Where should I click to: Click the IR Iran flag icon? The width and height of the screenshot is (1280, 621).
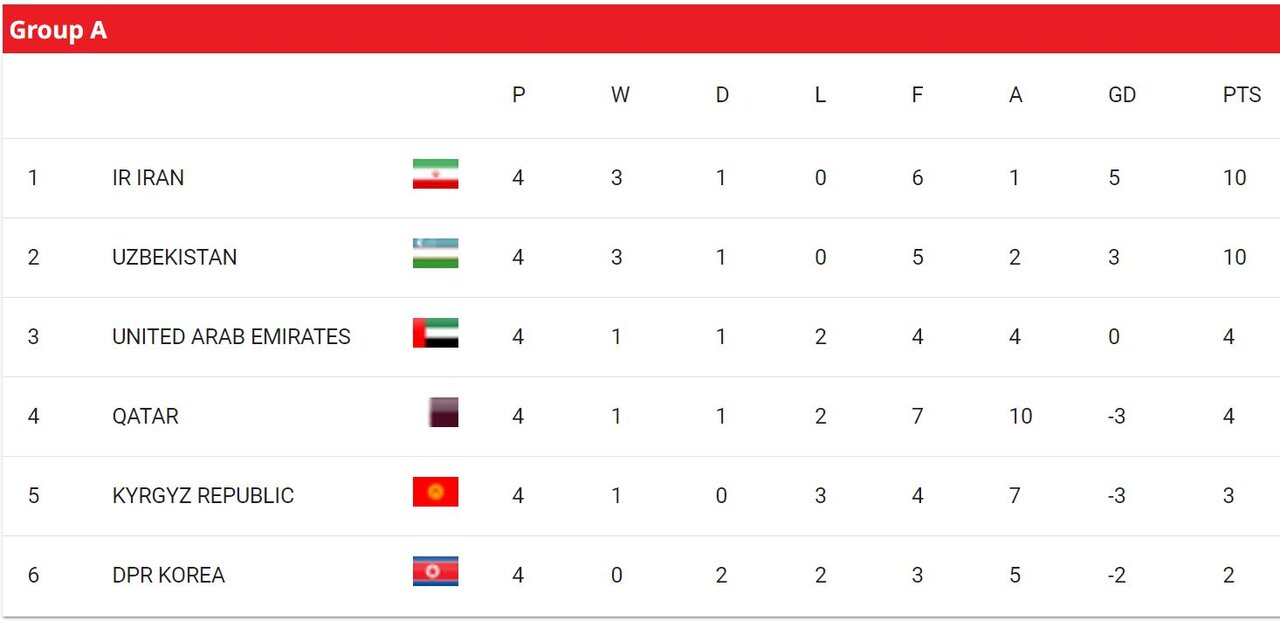[435, 174]
